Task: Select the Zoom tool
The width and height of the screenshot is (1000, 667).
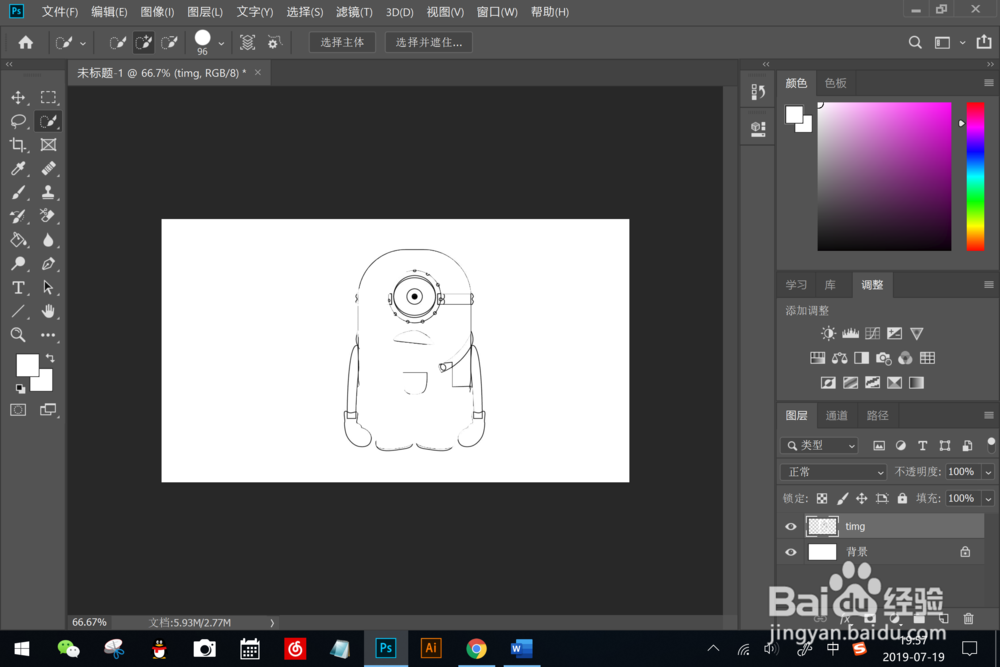Action: point(18,335)
